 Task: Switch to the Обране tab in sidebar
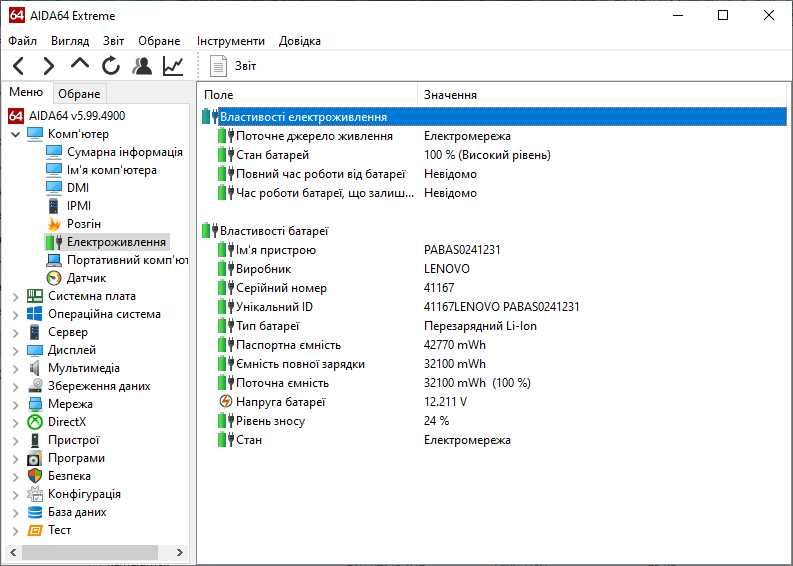click(x=79, y=94)
